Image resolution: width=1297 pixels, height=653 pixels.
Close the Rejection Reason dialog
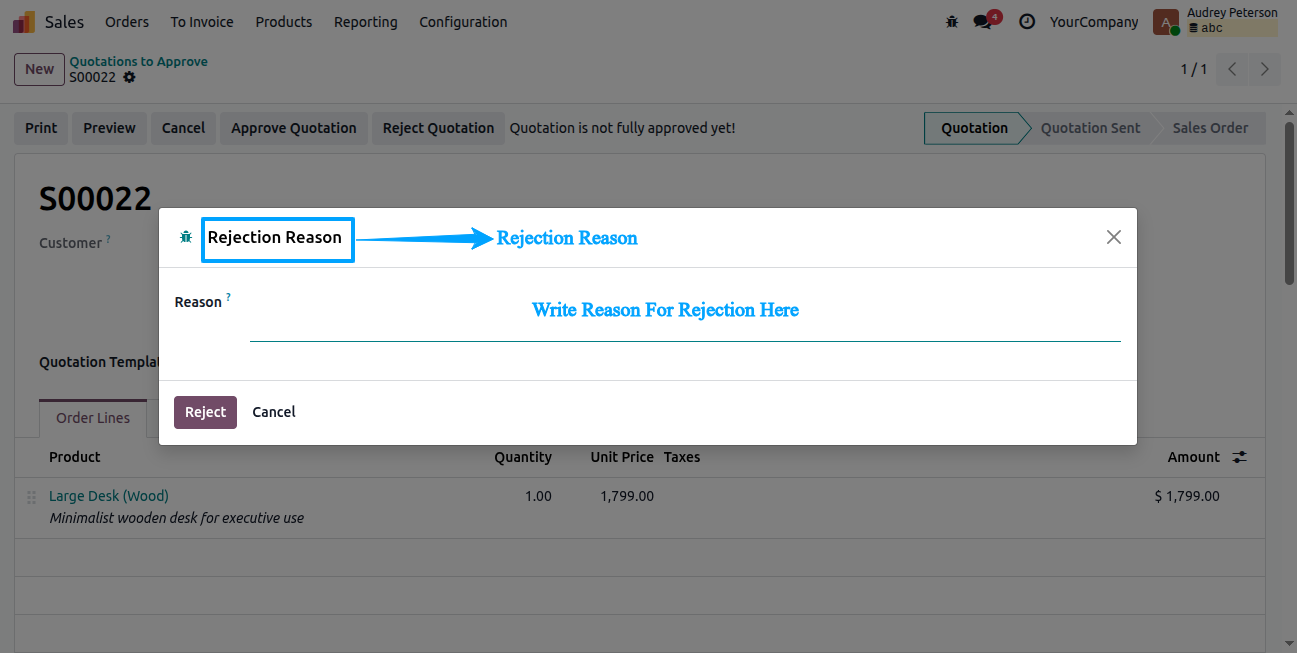click(x=1113, y=237)
